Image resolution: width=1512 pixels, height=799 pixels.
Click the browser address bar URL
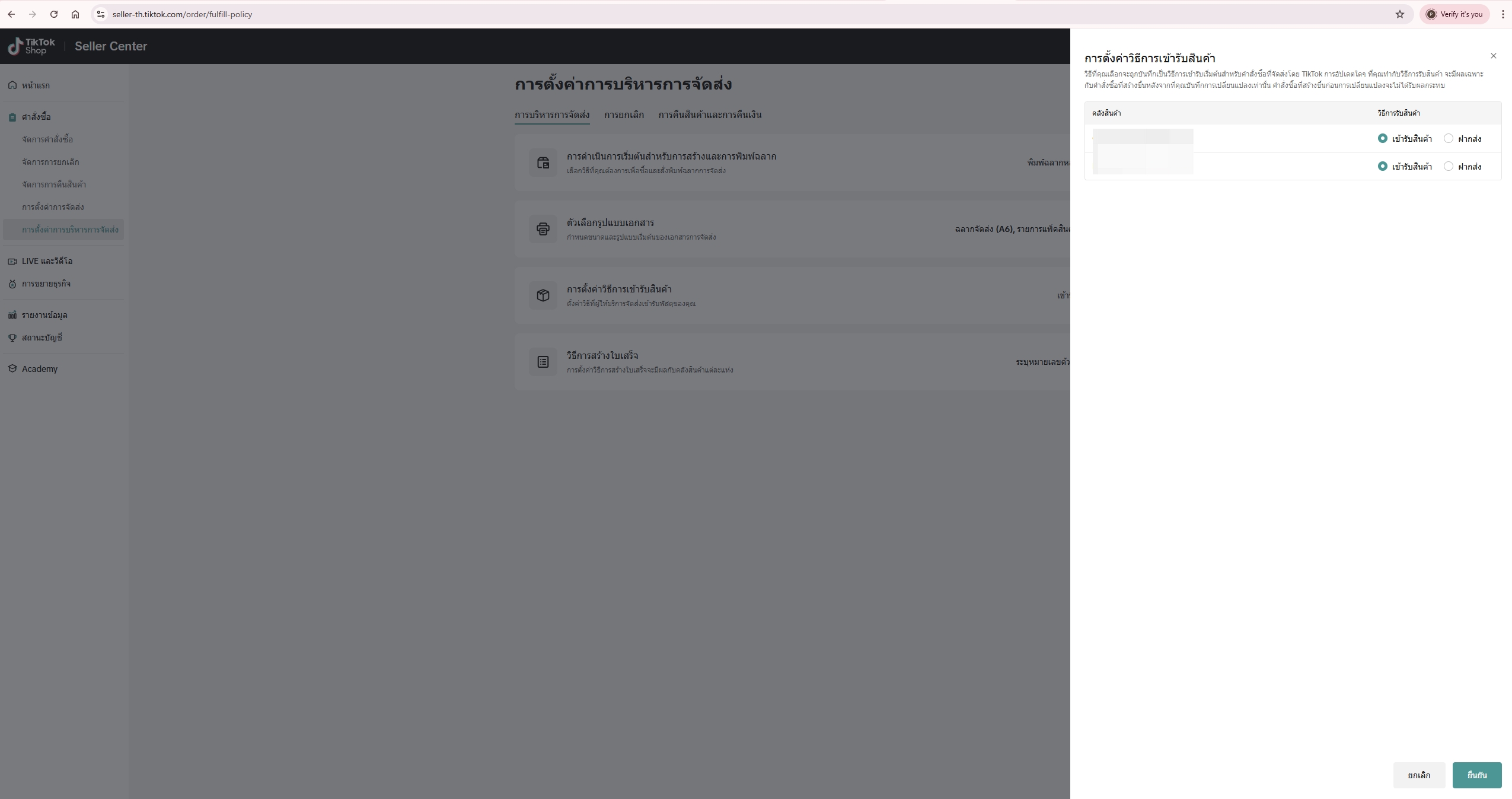(182, 14)
